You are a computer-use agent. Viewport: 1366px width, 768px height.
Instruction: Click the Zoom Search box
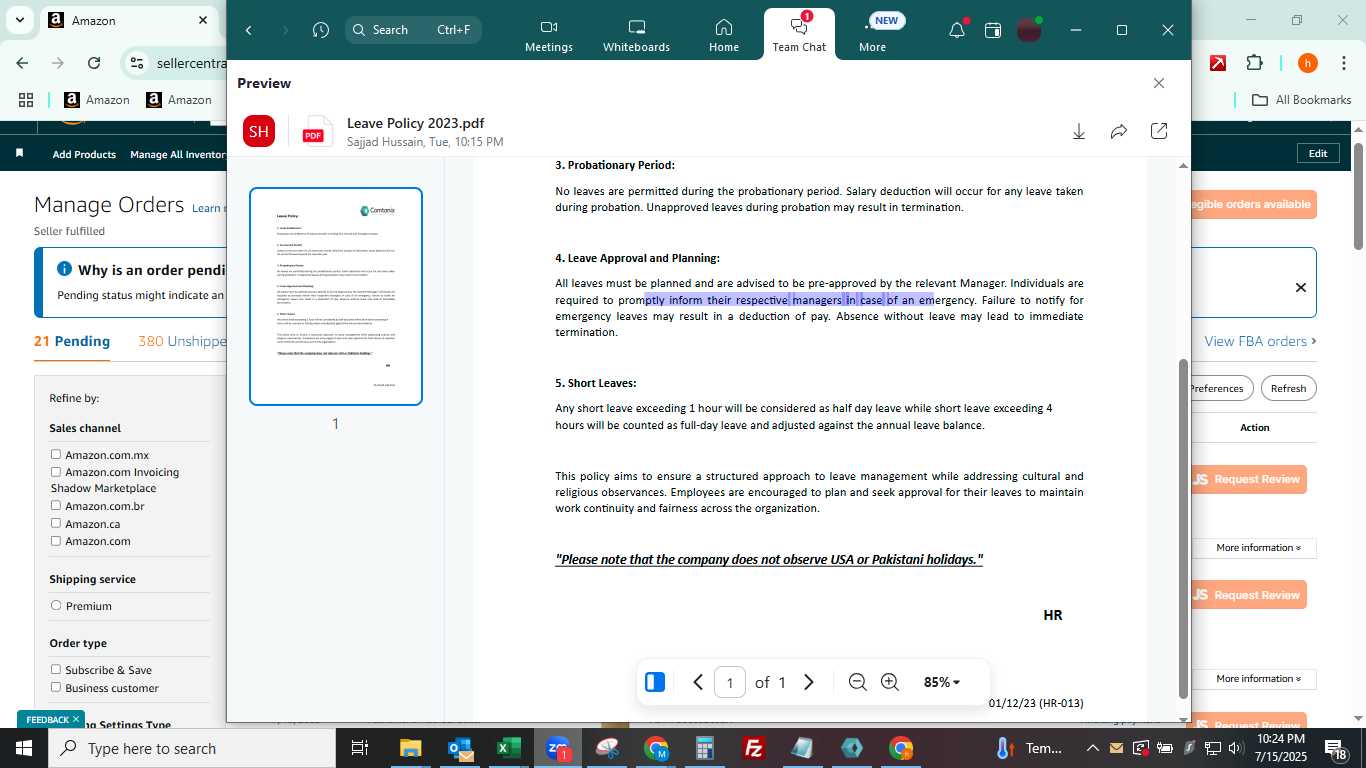413,30
